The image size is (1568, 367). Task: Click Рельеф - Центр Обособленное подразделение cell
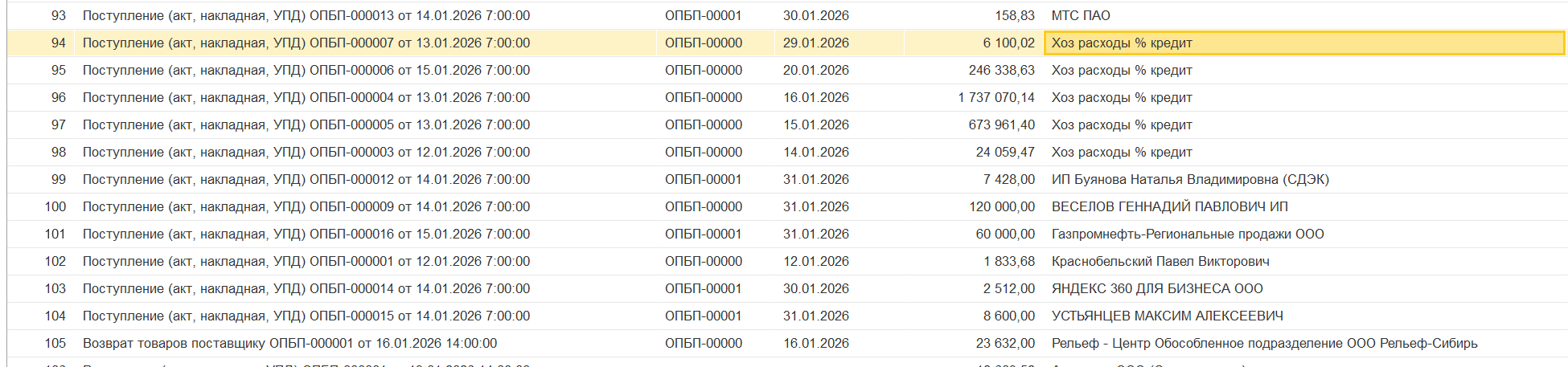coord(1263,344)
